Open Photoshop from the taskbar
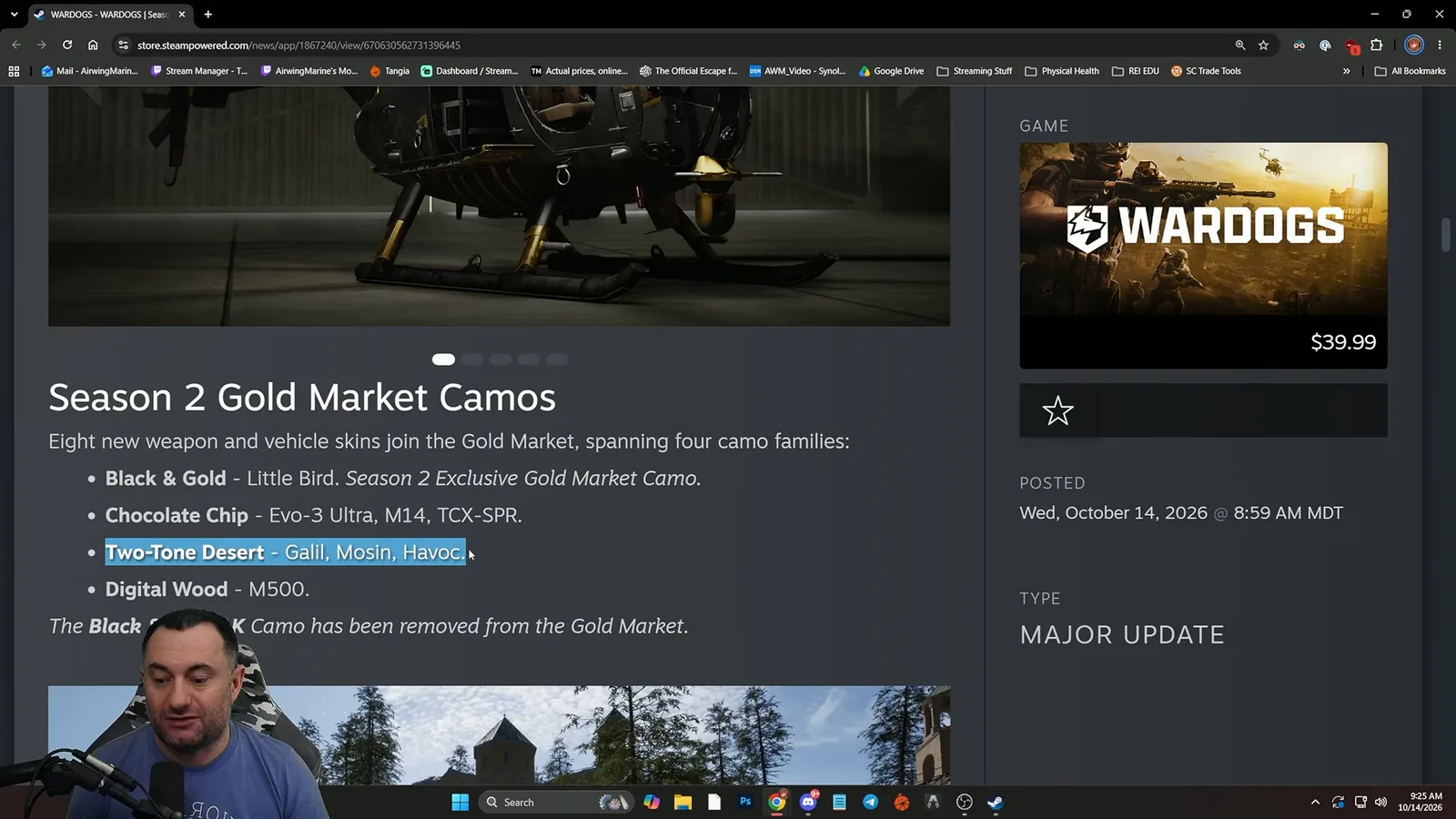The width and height of the screenshot is (1456, 819). (x=745, y=802)
